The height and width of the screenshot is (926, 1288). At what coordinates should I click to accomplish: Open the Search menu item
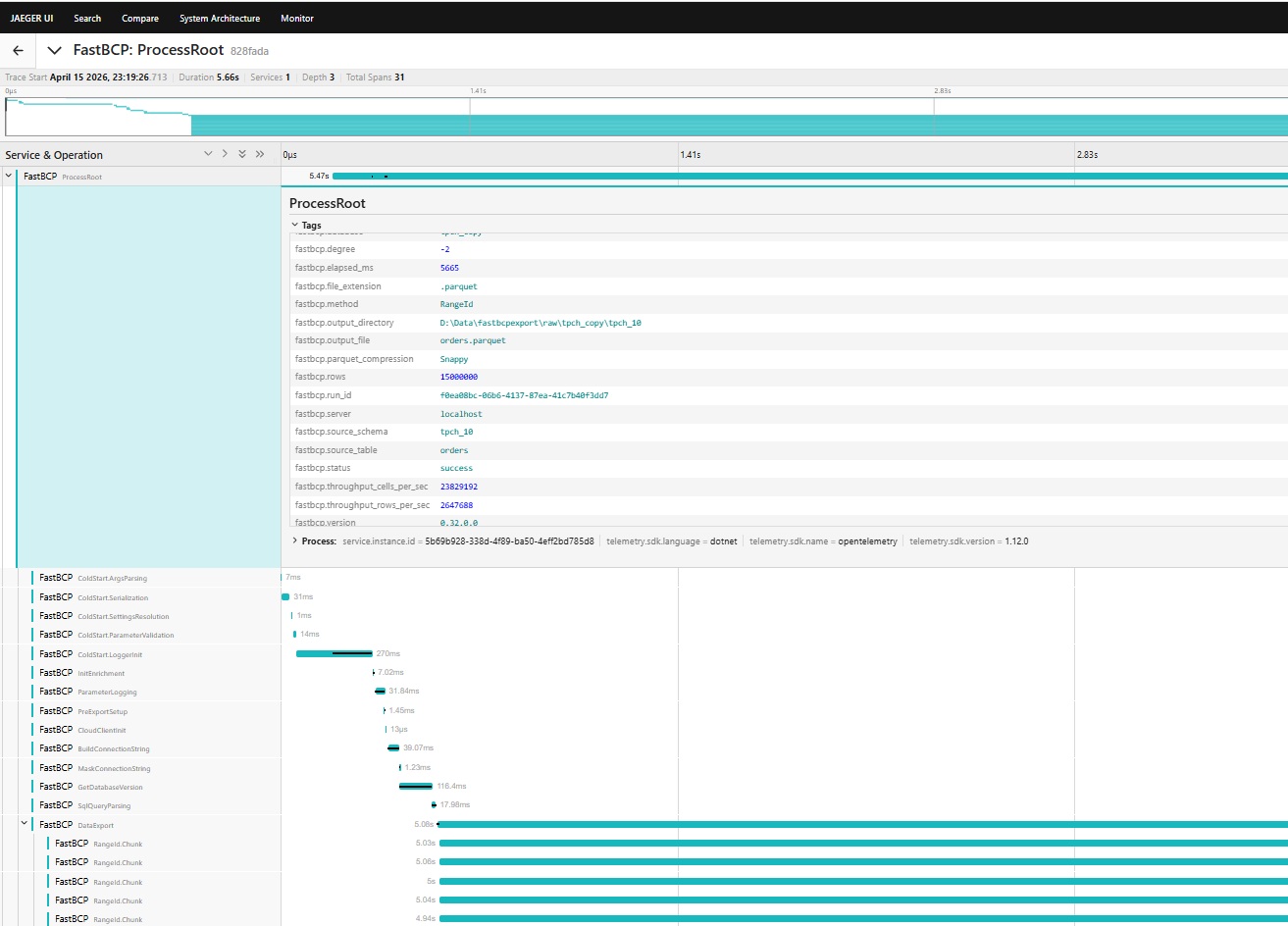tap(87, 18)
